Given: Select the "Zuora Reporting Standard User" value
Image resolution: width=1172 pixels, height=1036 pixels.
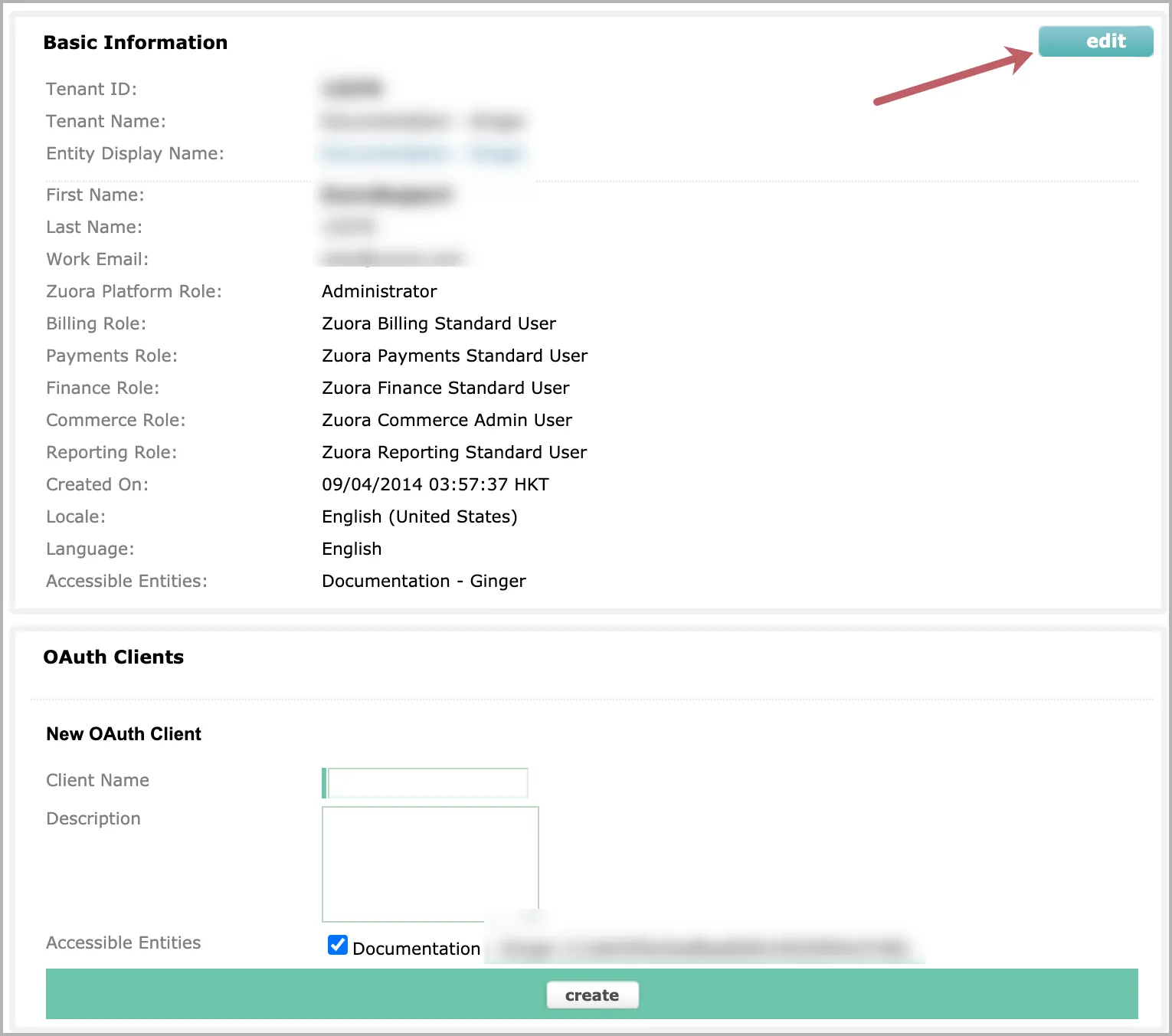Looking at the screenshot, I should pyautogui.click(x=454, y=452).
